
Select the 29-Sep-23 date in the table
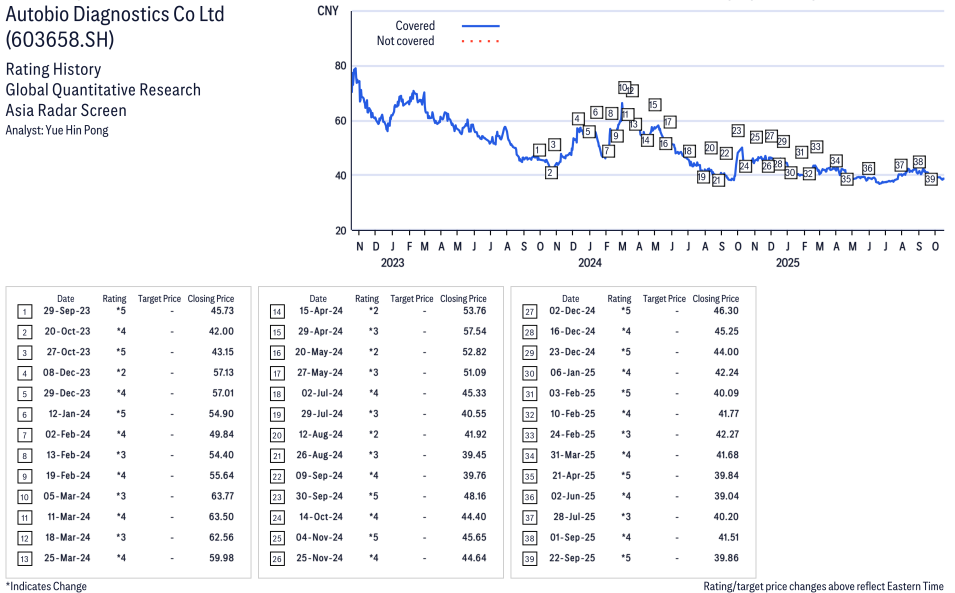click(x=66, y=312)
